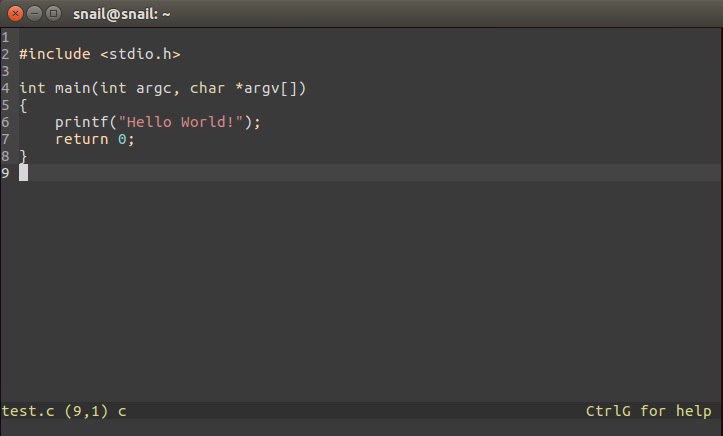The width and height of the screenshot is (723, 436).
Task: Click line number 1 in the gutter
Action: point(5,37)
